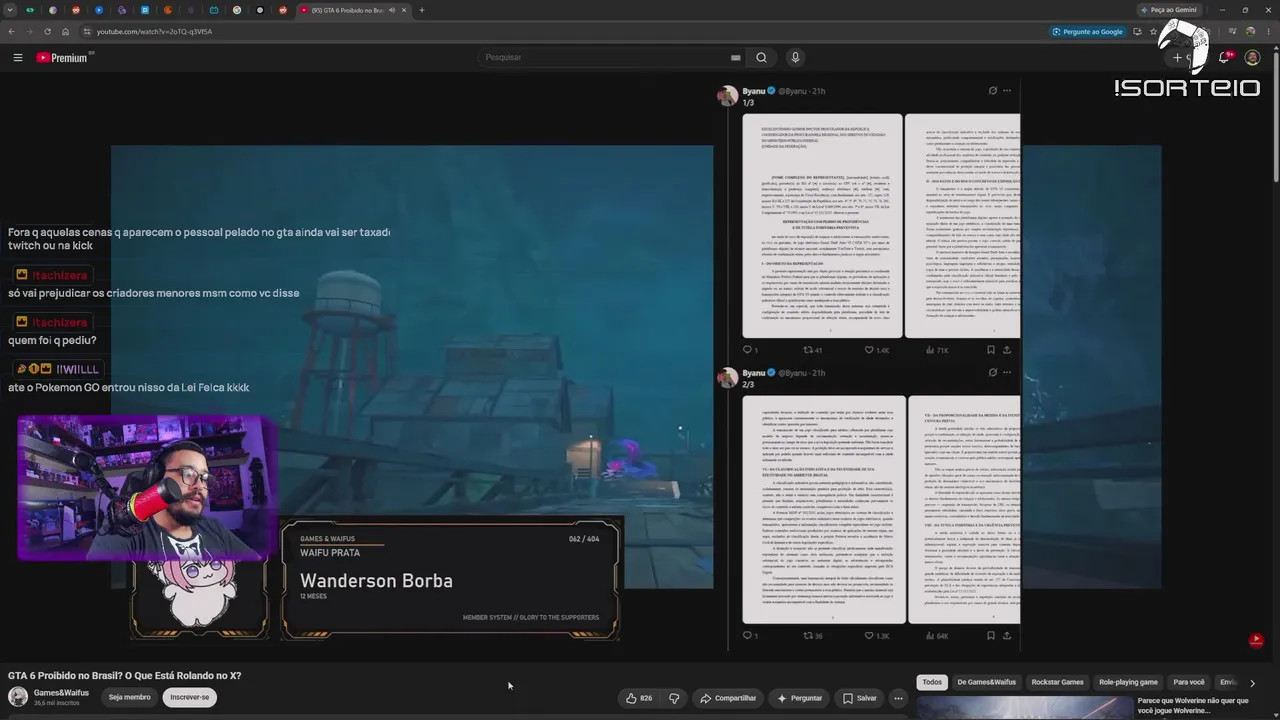
Task: Focus the Pesquisar search field
Action: 605,57
